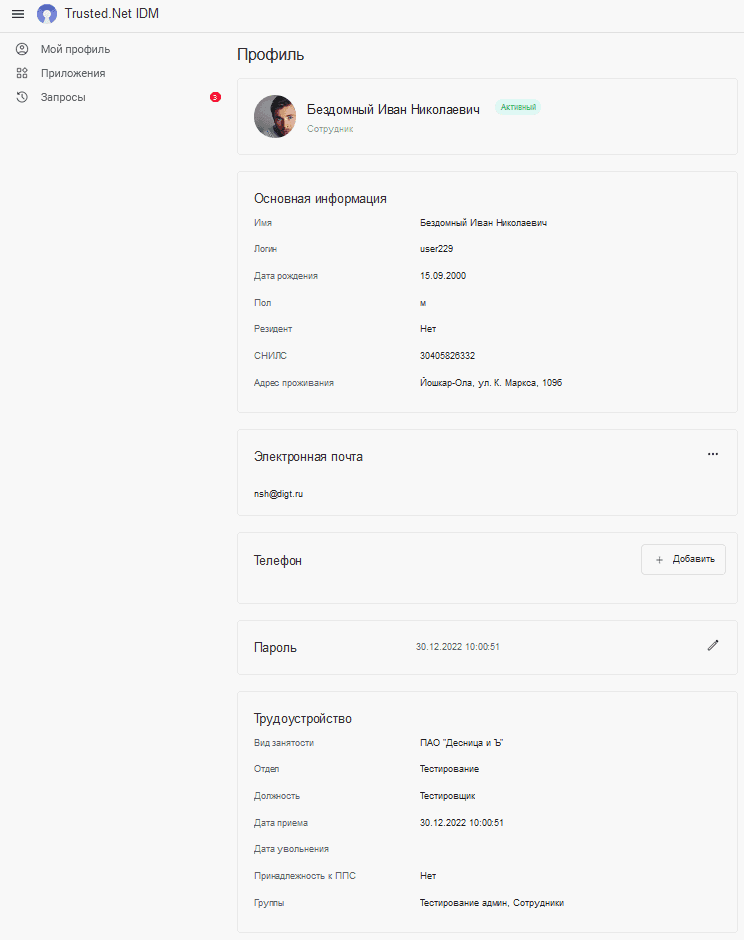Click the email address nsh@digt.ru
The height and width of the screenshot is (940, 744).
click(x=278, y=494)
